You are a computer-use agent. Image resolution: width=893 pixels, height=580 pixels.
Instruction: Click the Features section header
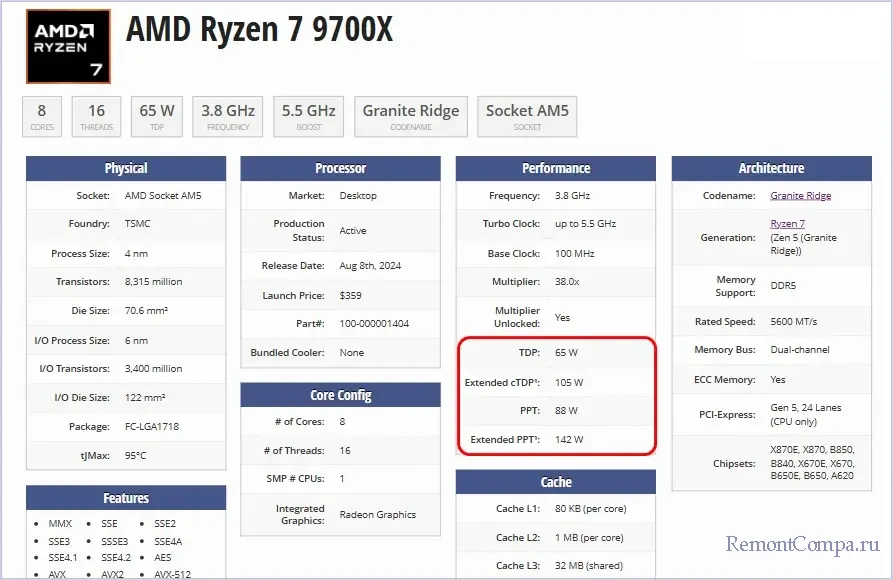[126, 498]
